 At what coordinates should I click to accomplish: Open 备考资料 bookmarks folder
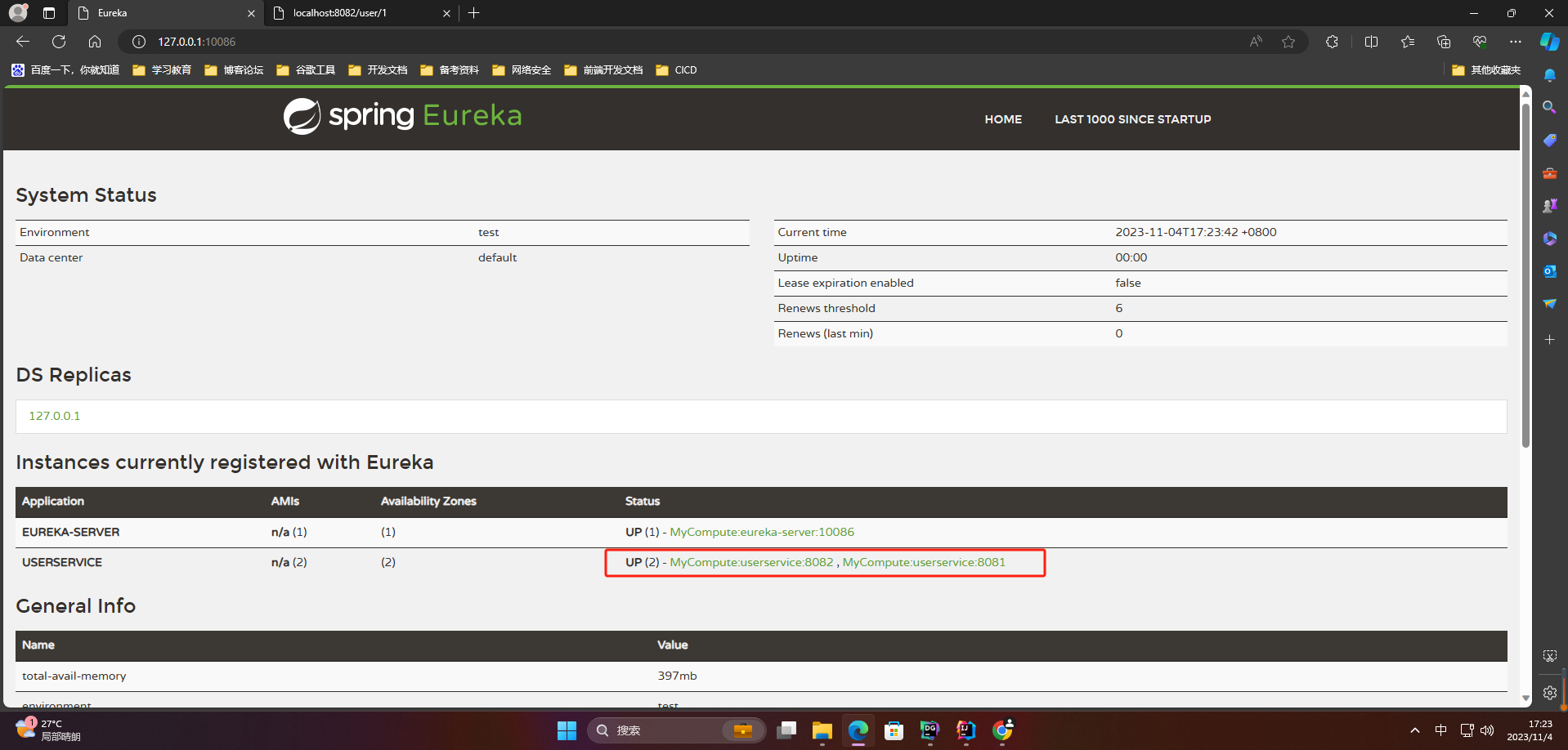click(x=450, y=70)
